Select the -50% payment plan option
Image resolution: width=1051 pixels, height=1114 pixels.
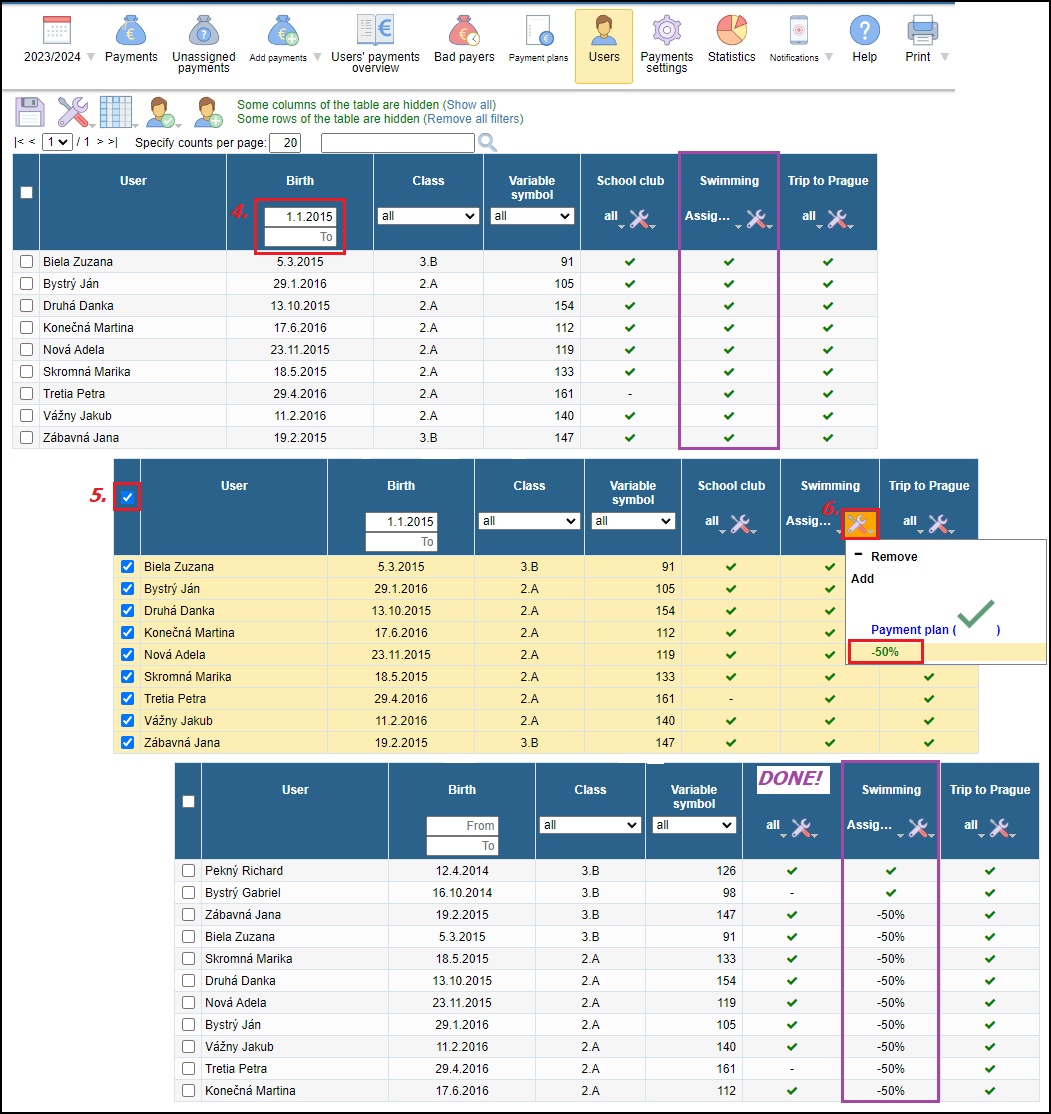point(885,651)
